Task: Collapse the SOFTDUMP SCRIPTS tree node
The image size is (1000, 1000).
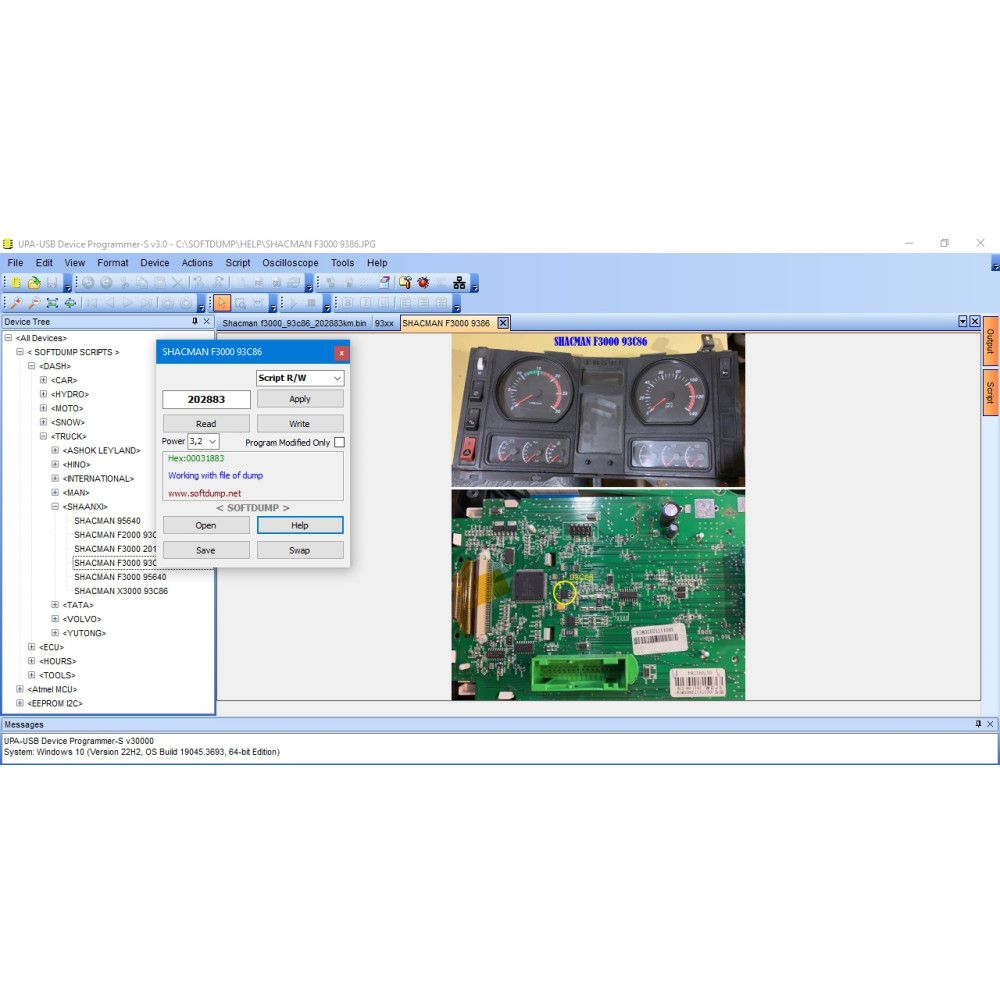Action: 20,352
